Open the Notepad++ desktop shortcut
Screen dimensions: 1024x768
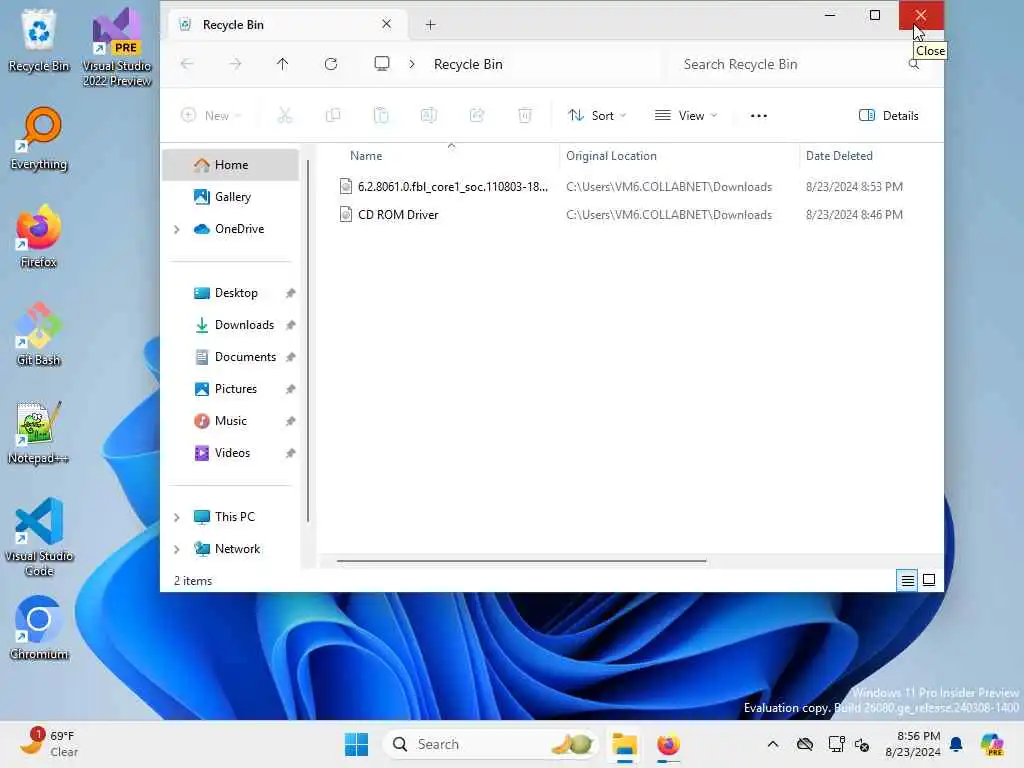[39, 432]
